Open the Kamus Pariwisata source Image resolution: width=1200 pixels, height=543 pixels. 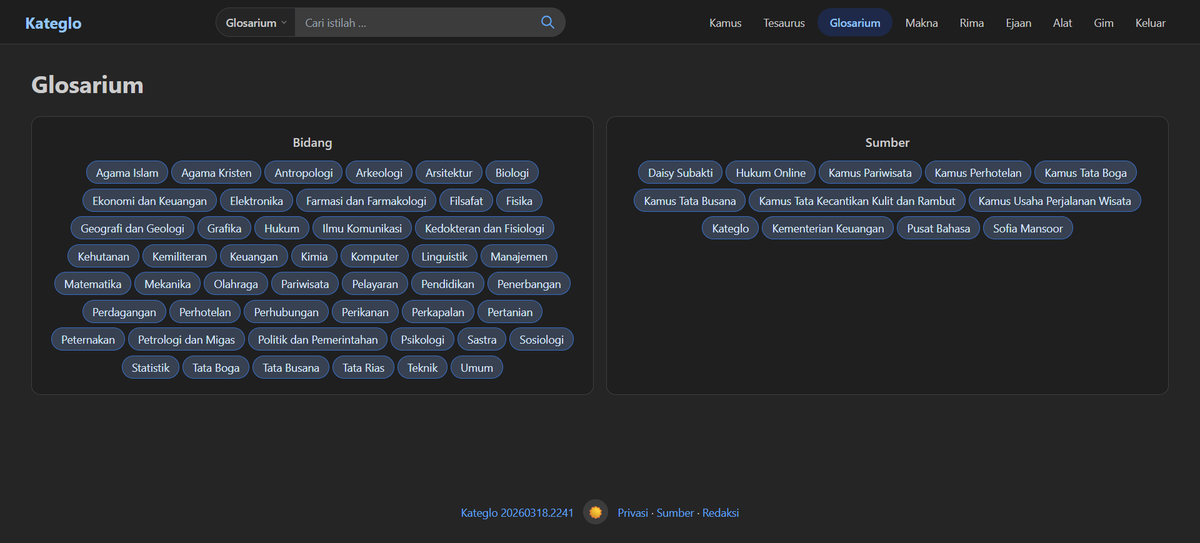click(x=870, y=173)
